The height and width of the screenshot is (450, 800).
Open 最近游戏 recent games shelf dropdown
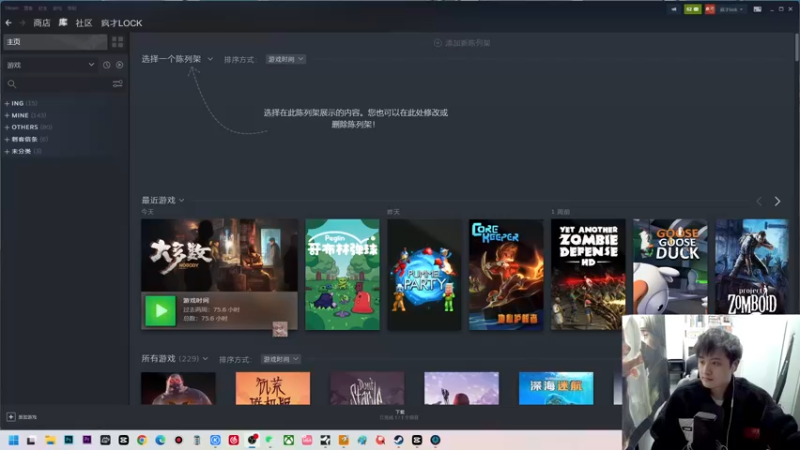(163, 200)
